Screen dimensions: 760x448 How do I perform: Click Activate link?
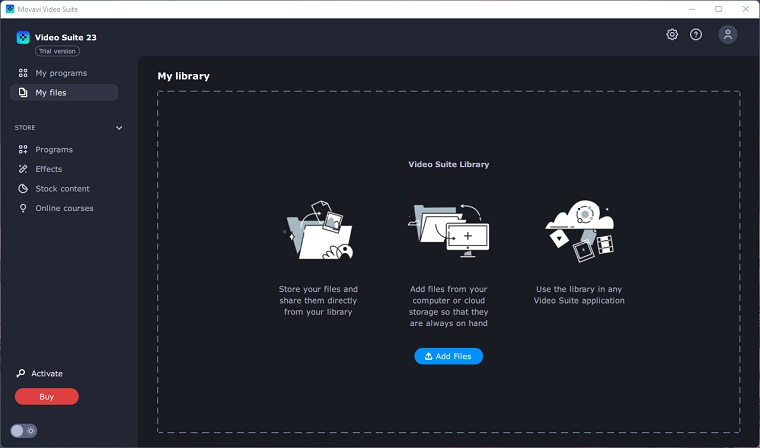pyautogui.click(x=47, y=373)
